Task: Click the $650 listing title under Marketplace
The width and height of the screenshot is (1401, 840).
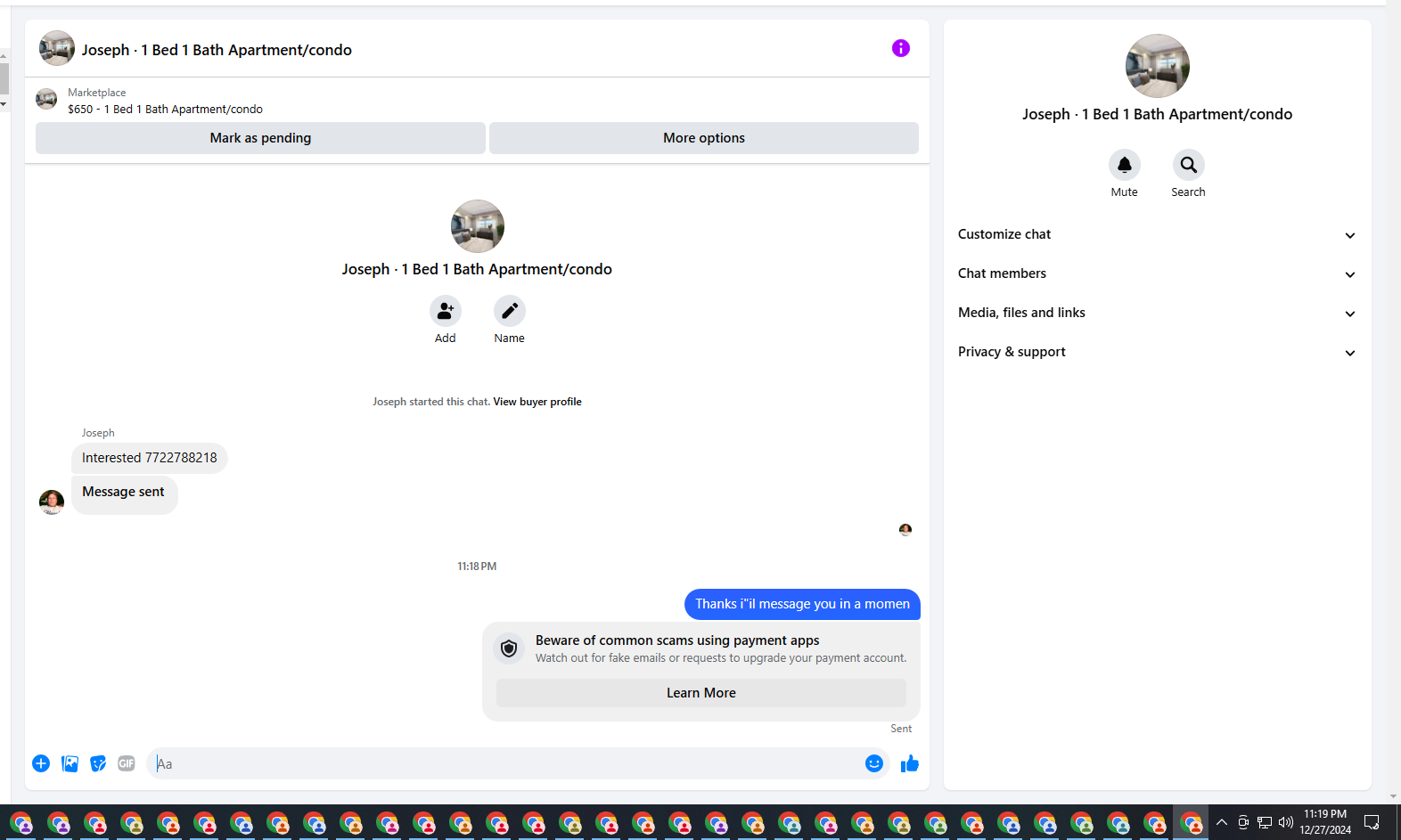Action: pos(165,110)
